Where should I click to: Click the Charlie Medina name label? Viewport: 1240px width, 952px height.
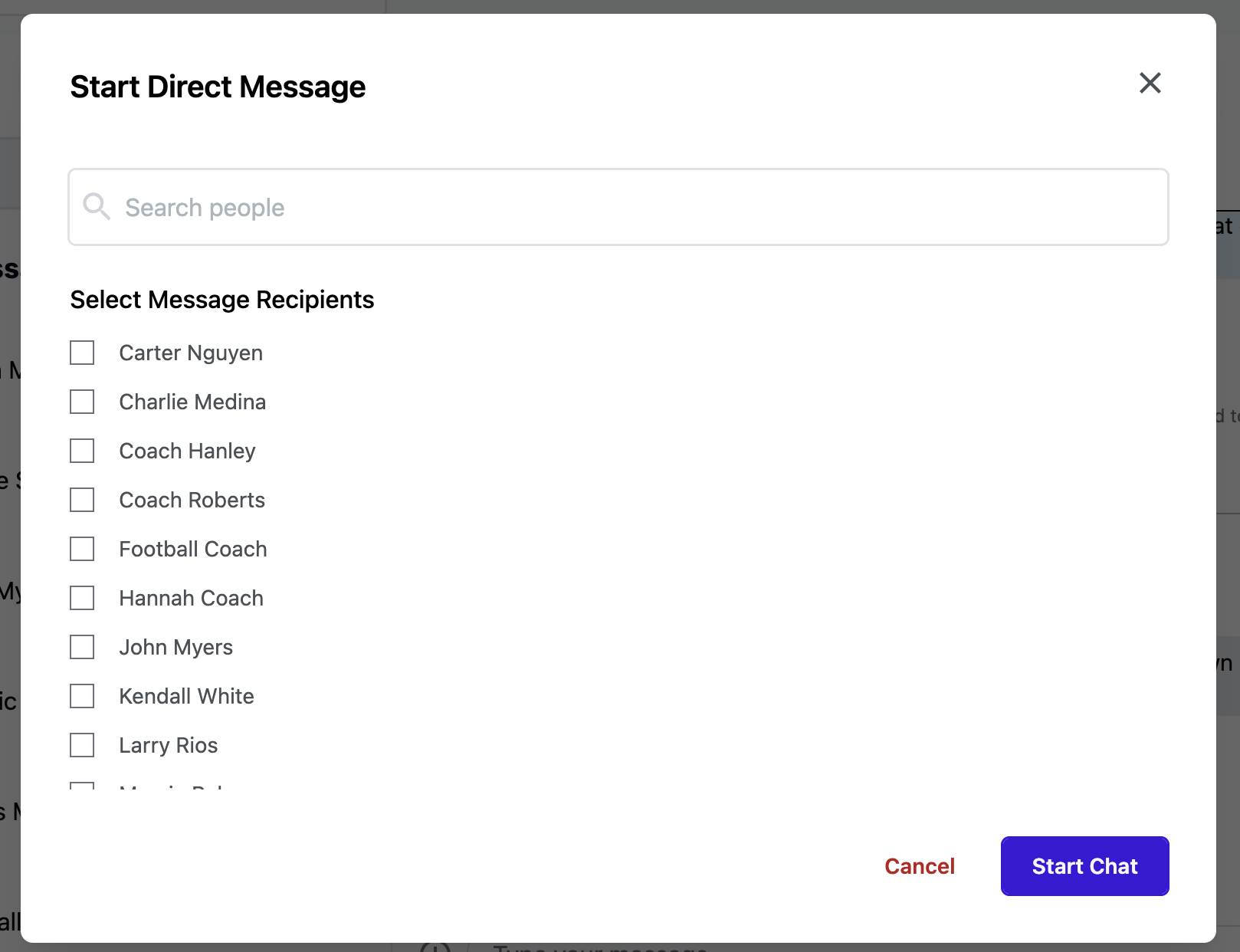192,402
